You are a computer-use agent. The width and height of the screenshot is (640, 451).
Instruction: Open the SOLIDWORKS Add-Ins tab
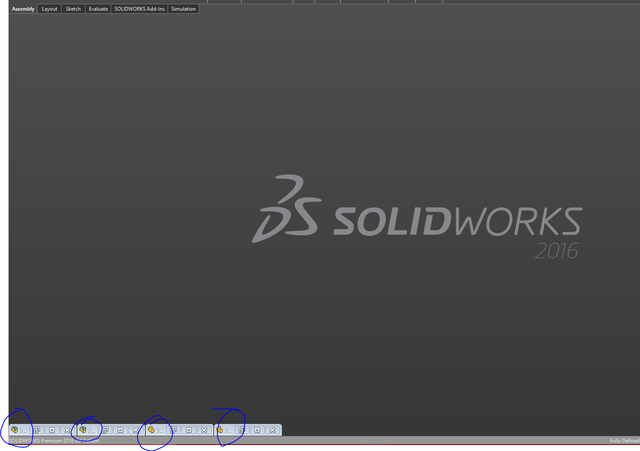(139, 9)
